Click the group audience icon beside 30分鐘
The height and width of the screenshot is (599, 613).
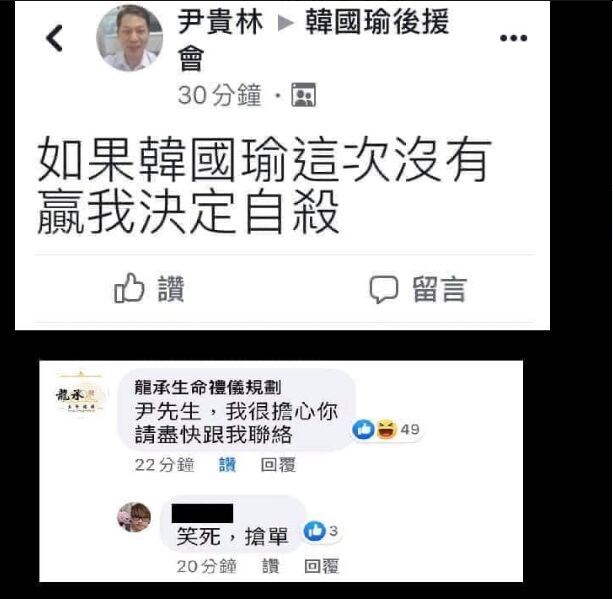point(303,95)
